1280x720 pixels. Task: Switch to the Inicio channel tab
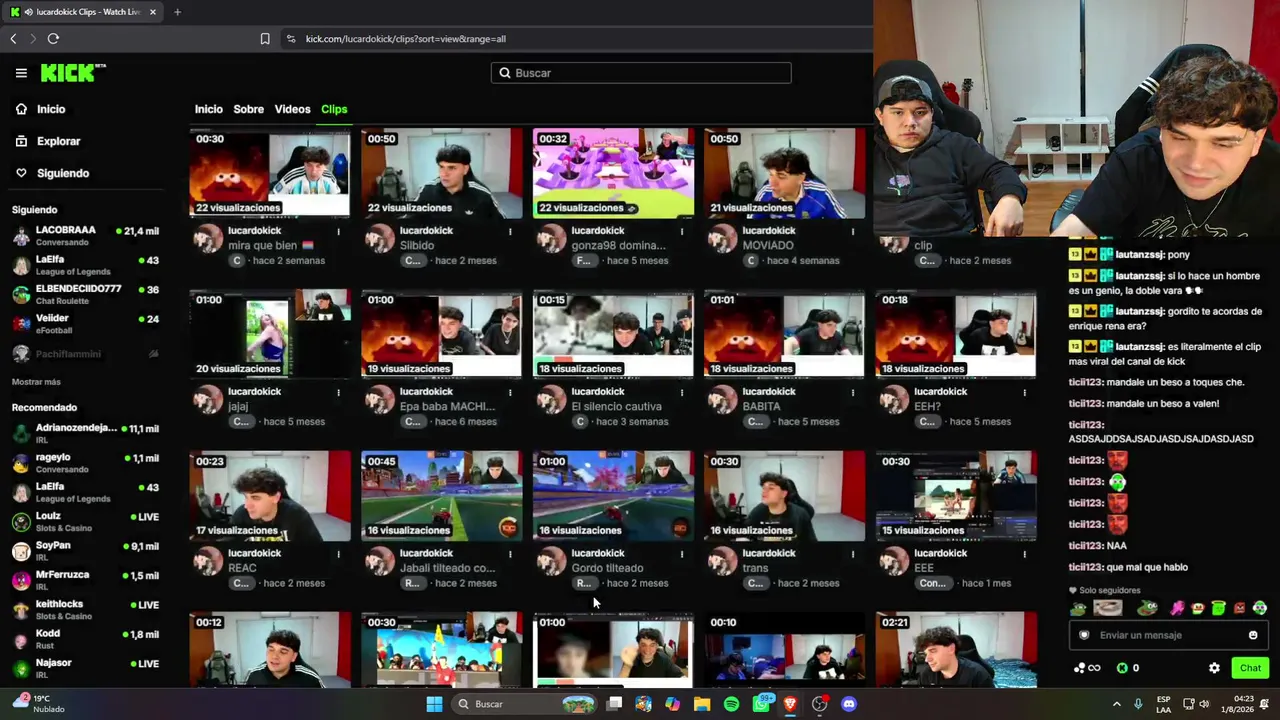coord(208,109)
